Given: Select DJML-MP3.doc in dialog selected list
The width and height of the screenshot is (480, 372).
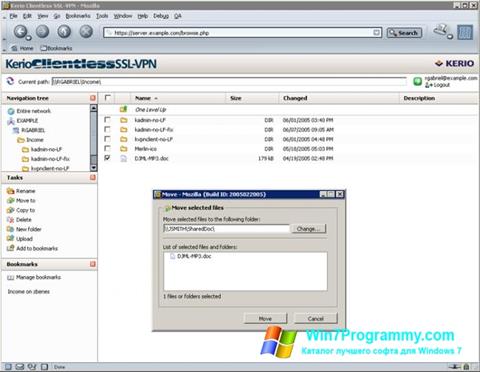Looking at the screenshot, I should [191, 256].
